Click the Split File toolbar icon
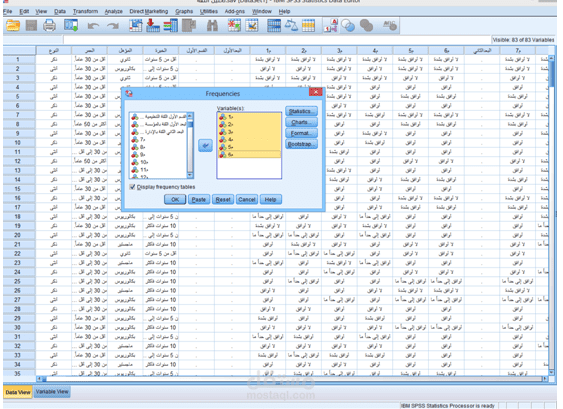 coord(274,26)
